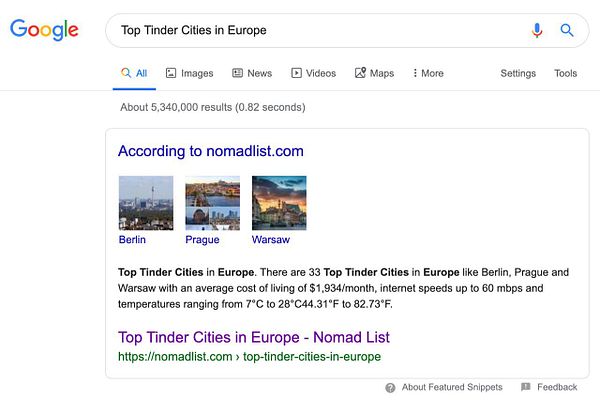Click the Warsaw text link
The height and width of the screenshot is (402, 600).
(x=271, y=239)
